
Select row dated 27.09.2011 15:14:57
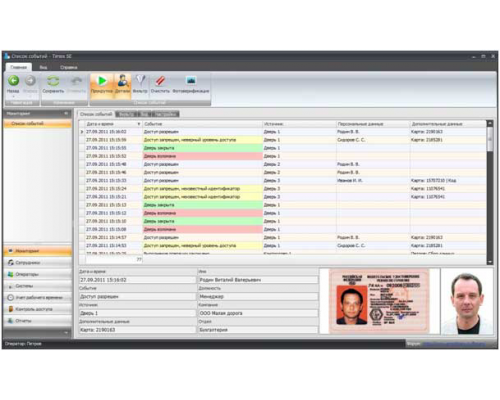pyautogui.click(x=282, y=238)
